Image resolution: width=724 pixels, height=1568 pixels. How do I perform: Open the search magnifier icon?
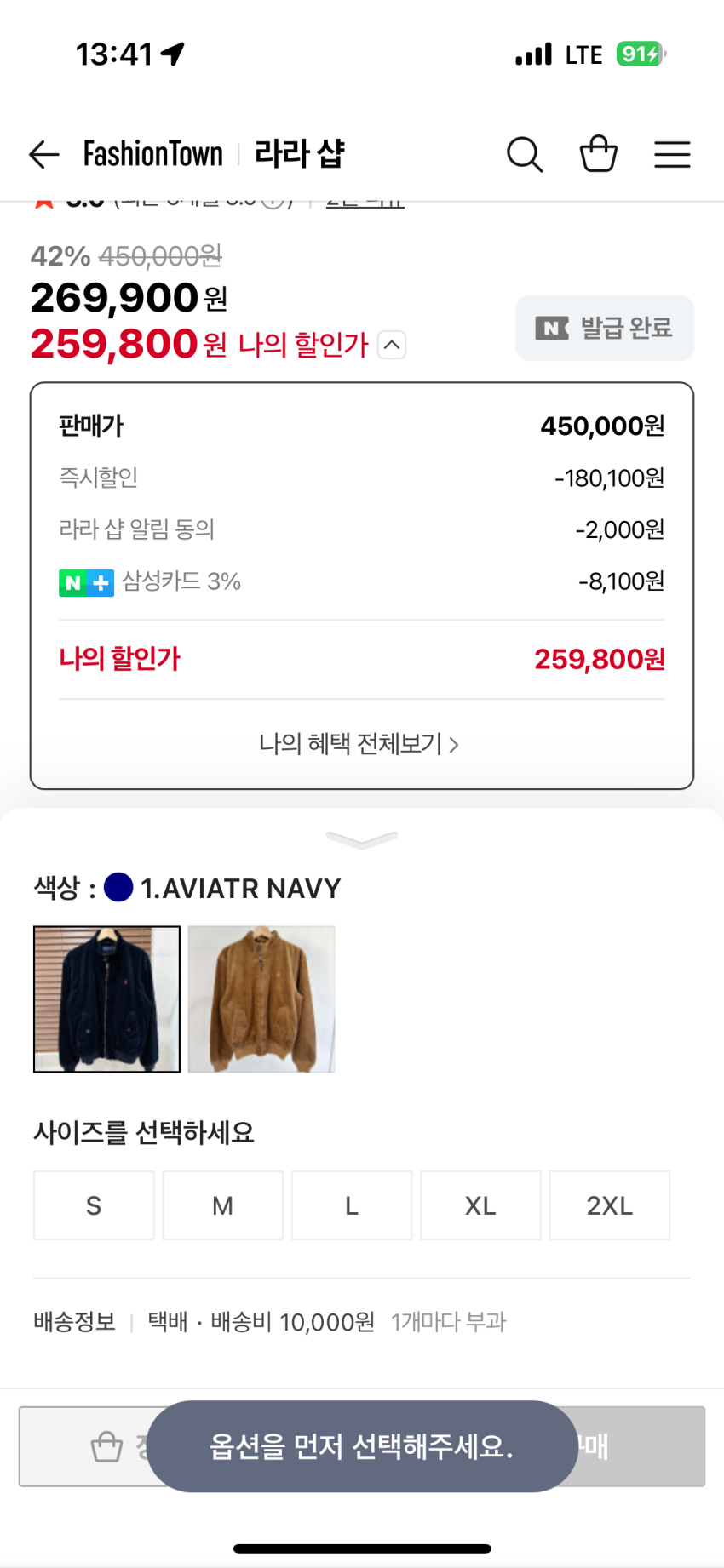(525, 155)
